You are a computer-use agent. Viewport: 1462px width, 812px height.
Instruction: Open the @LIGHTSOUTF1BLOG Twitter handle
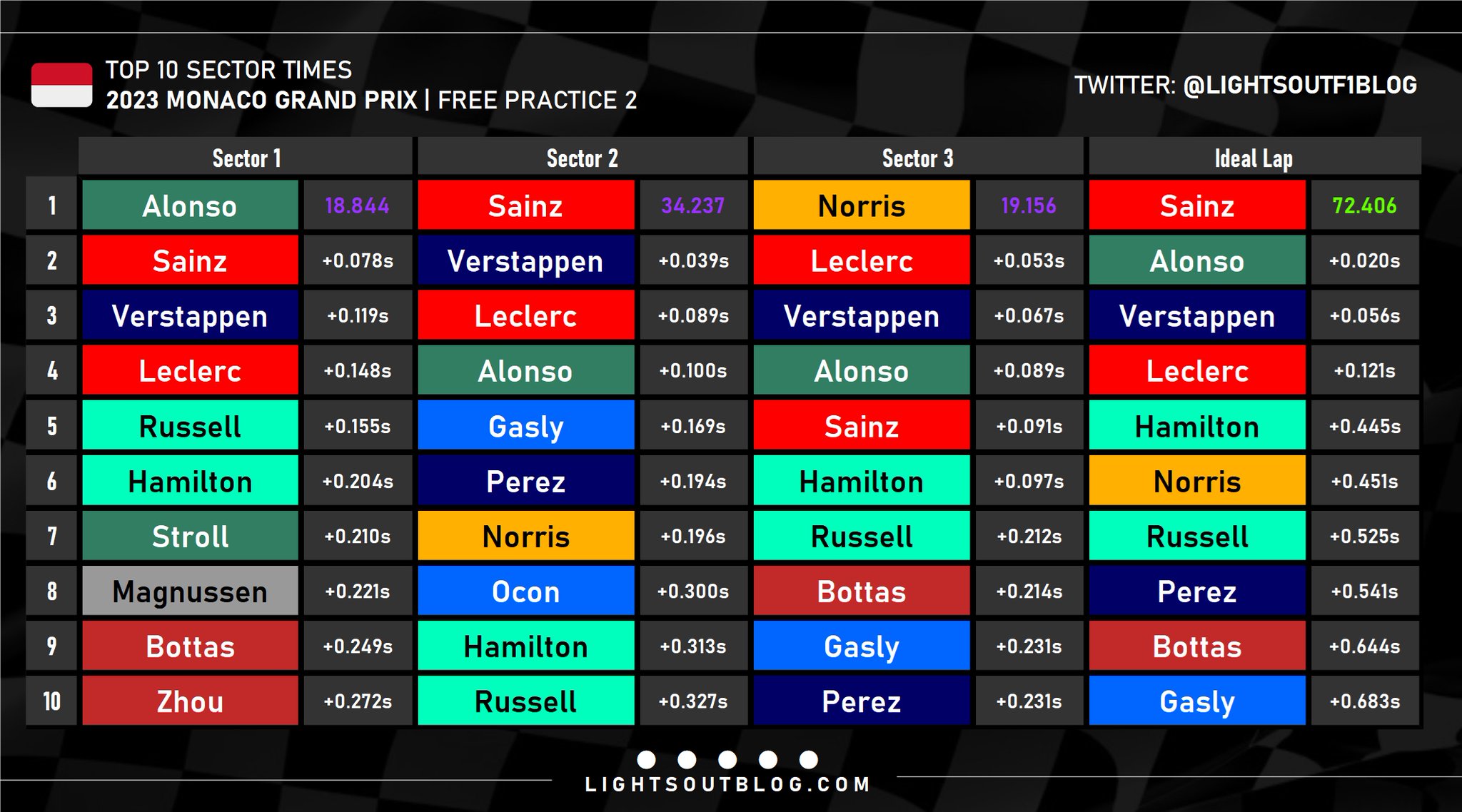click(1299, 85)
